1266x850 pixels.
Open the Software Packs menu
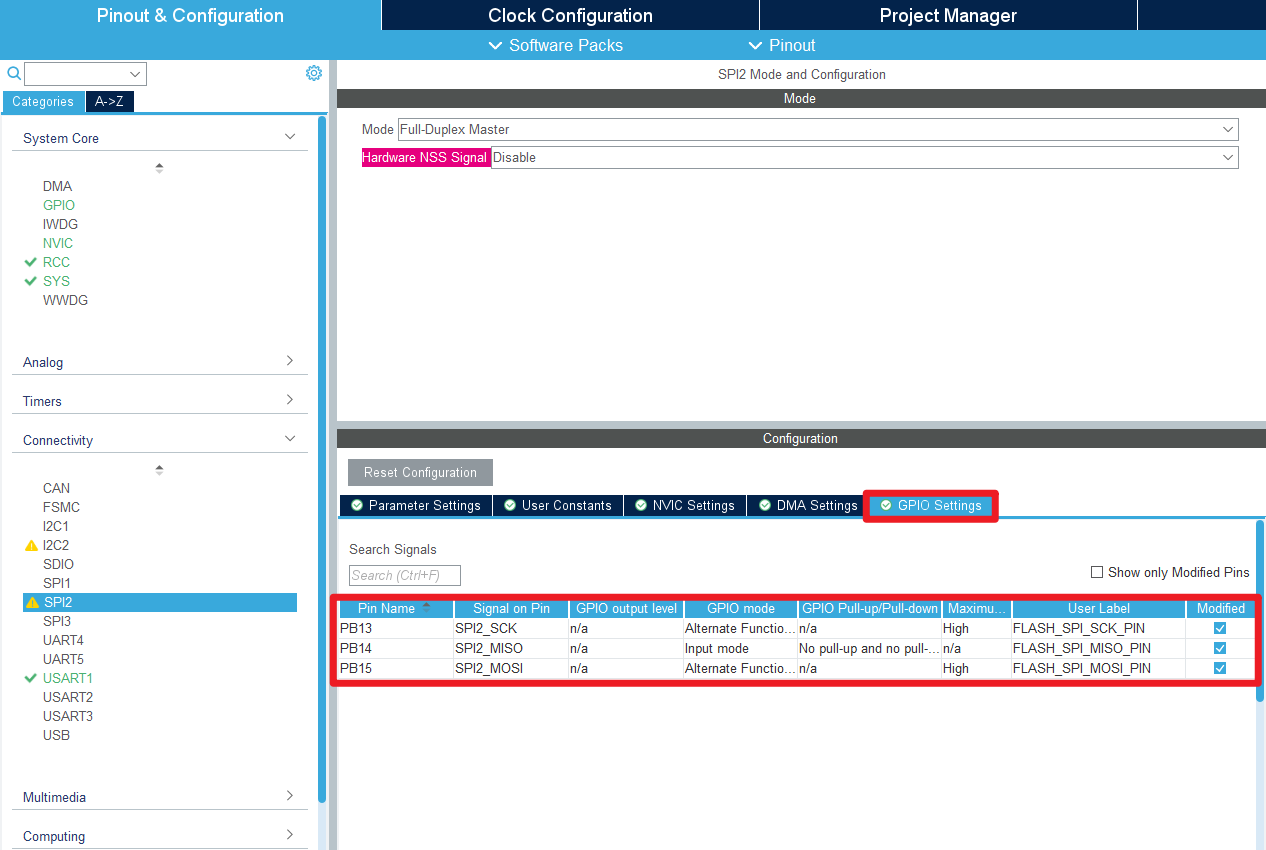coord(555,45)
